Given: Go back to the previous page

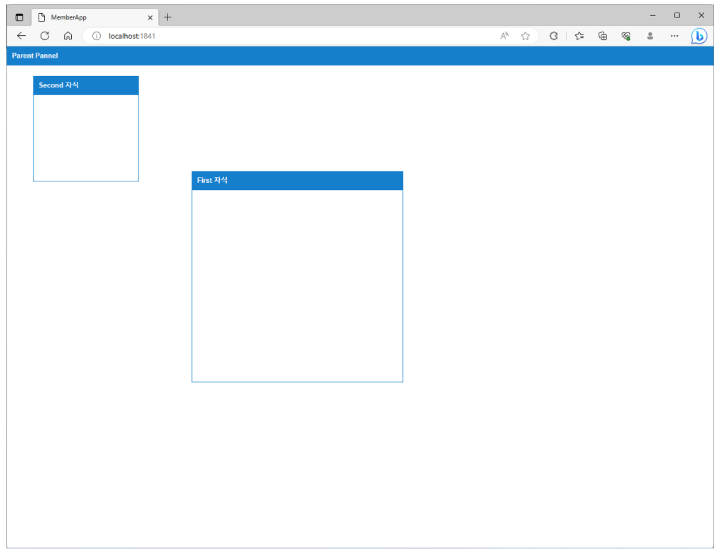Looking at the screenshot, I should [21, 36].
